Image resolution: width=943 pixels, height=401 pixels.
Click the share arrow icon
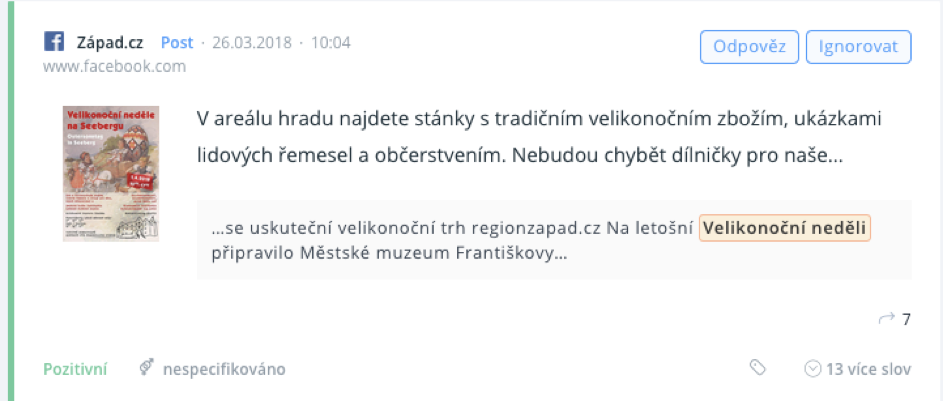886,319
